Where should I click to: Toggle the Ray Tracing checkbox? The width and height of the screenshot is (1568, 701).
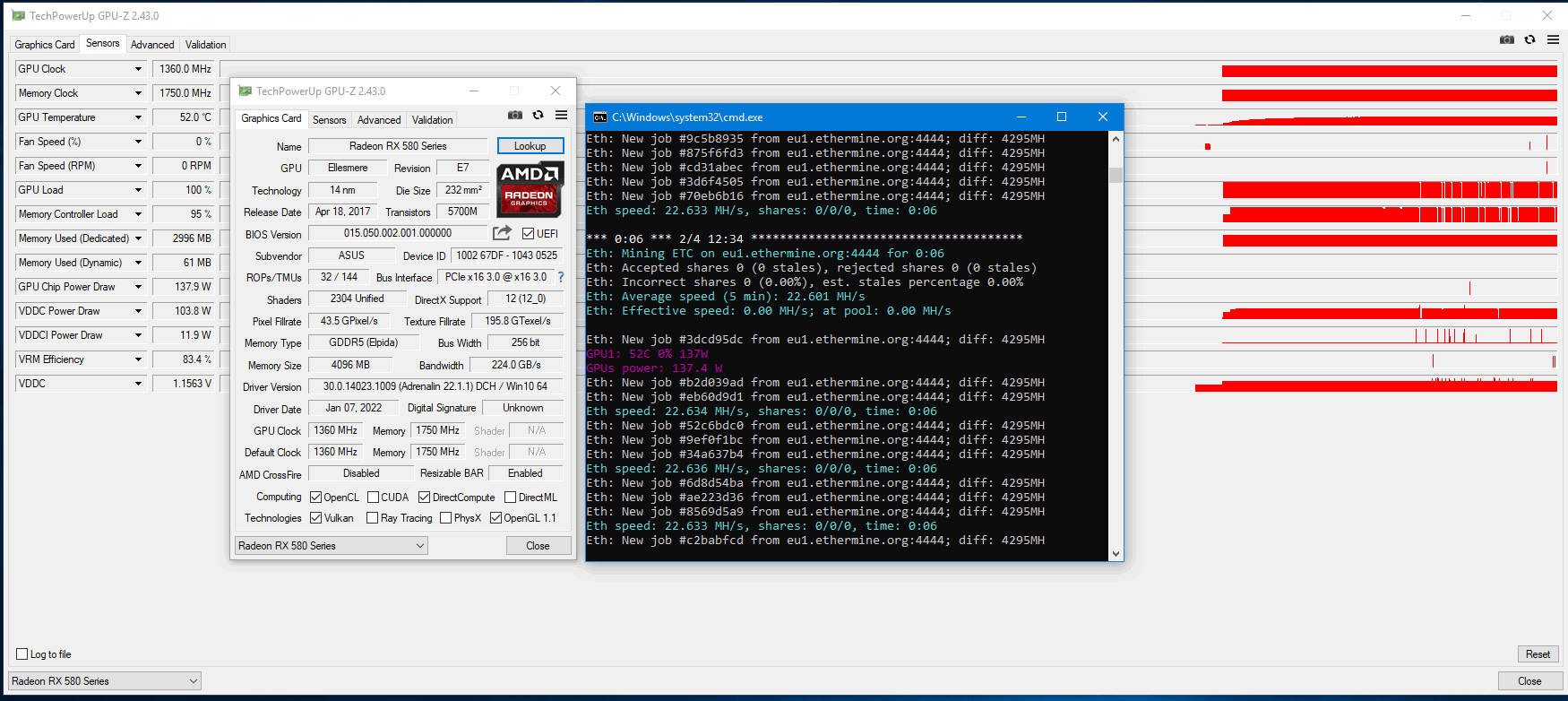(x=373, y=518)
